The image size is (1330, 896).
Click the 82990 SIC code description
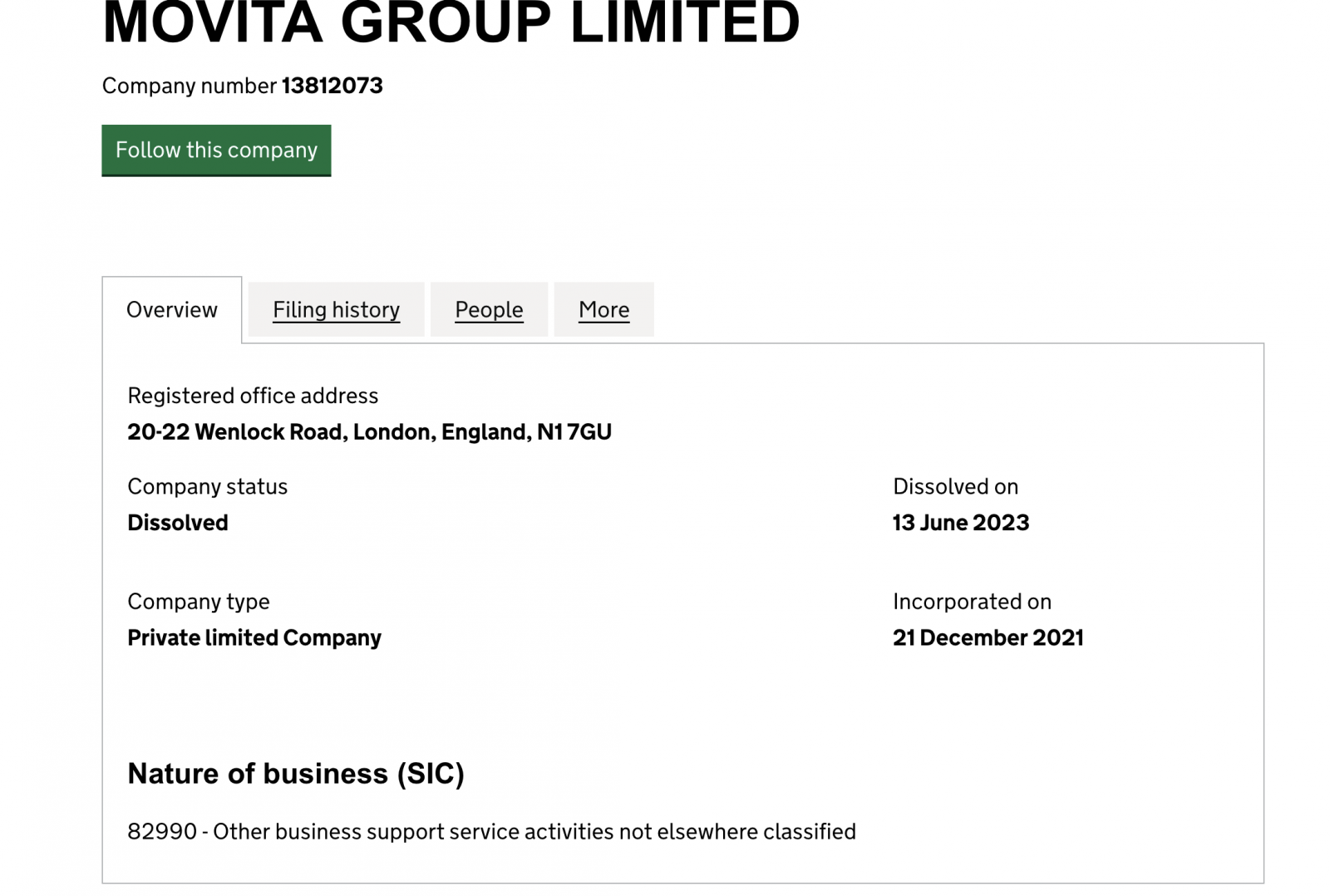pyautogui.click(x=491, y=832)
